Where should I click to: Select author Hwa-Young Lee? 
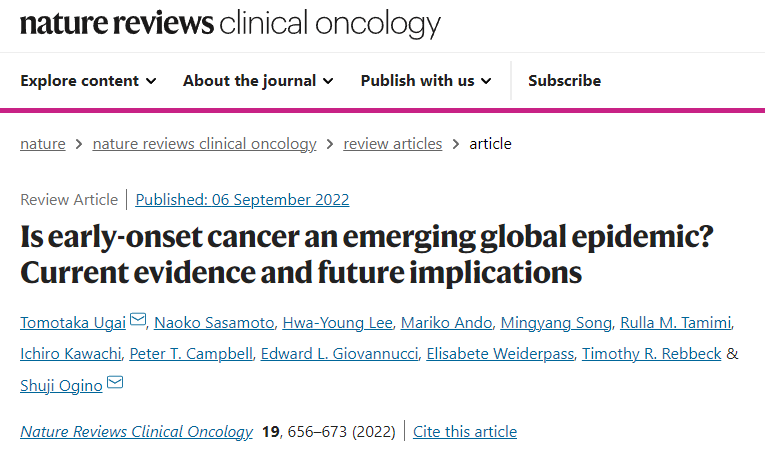pos(338,322)
